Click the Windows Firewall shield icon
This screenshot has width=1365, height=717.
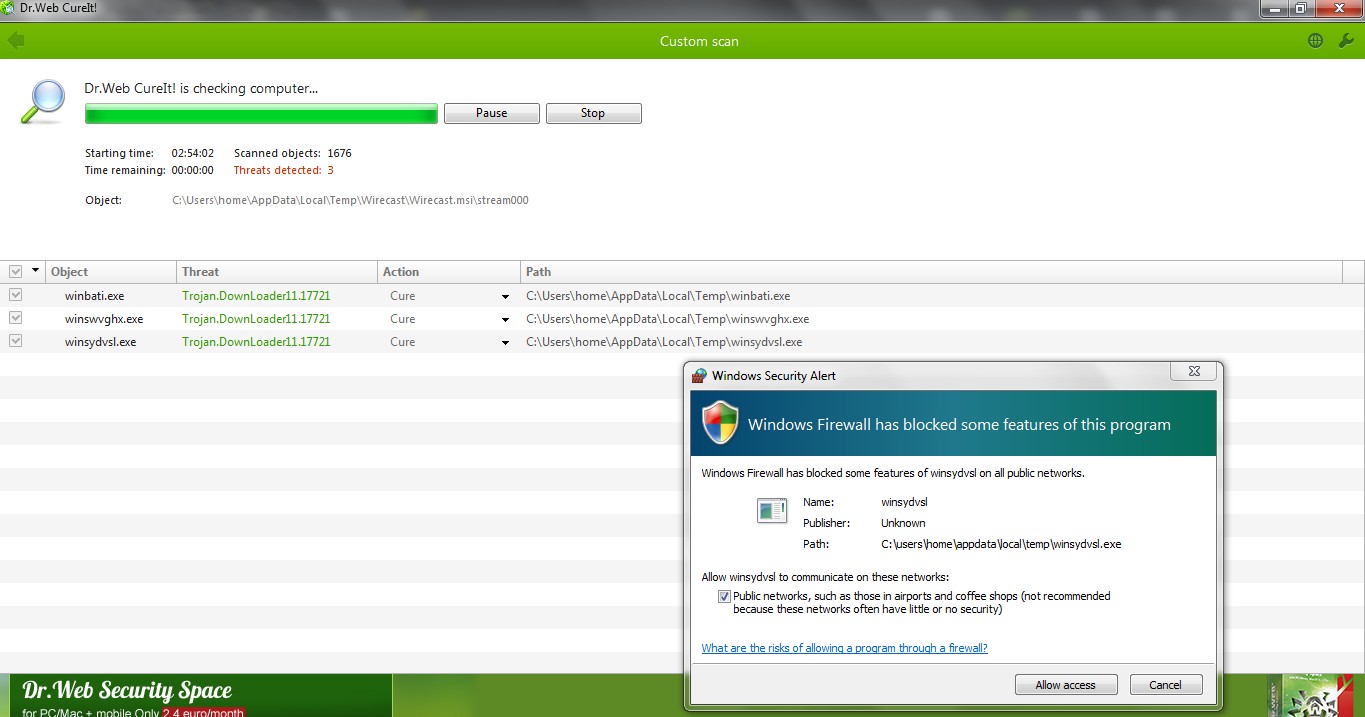719,423
